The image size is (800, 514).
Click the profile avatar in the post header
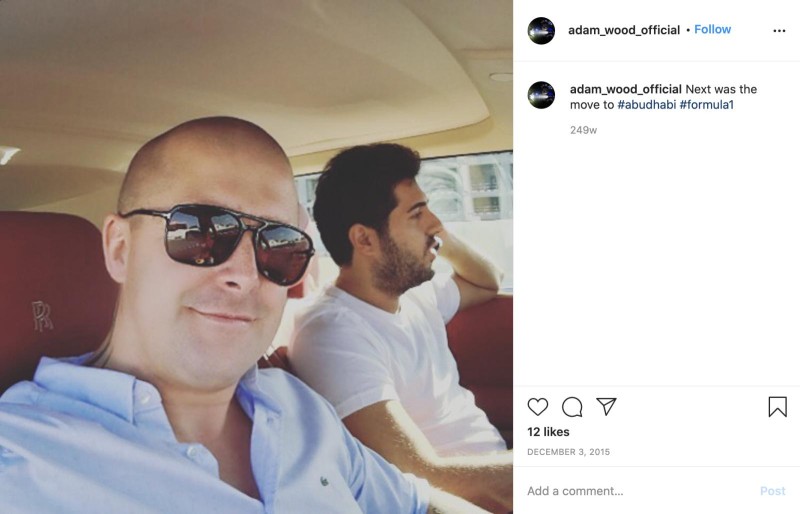pos(541,31)
